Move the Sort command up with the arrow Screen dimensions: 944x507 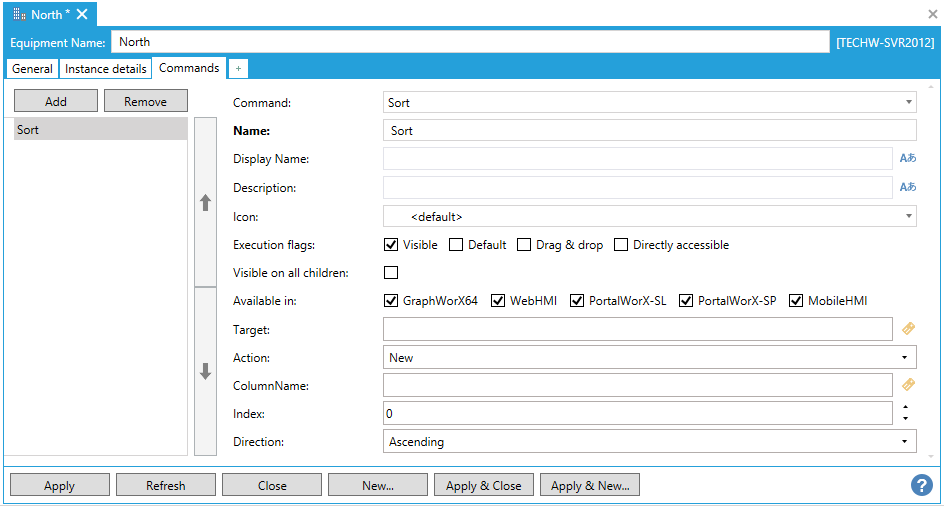tap(205, 202)
